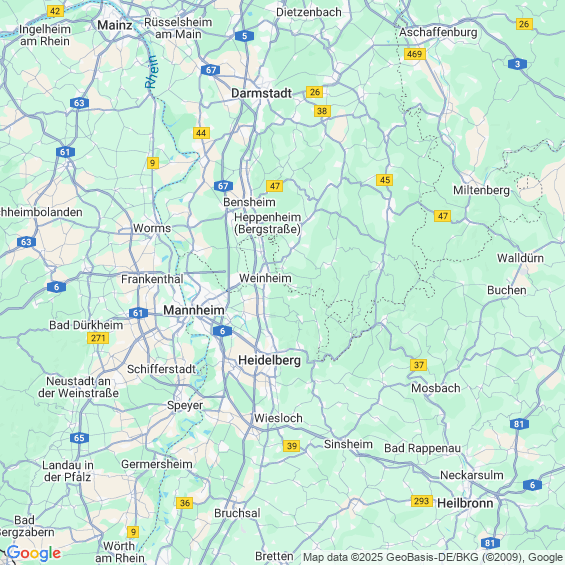Select the yellow 271 road marker
Viewport: 565px width, 565px height.
pos(98,338)
